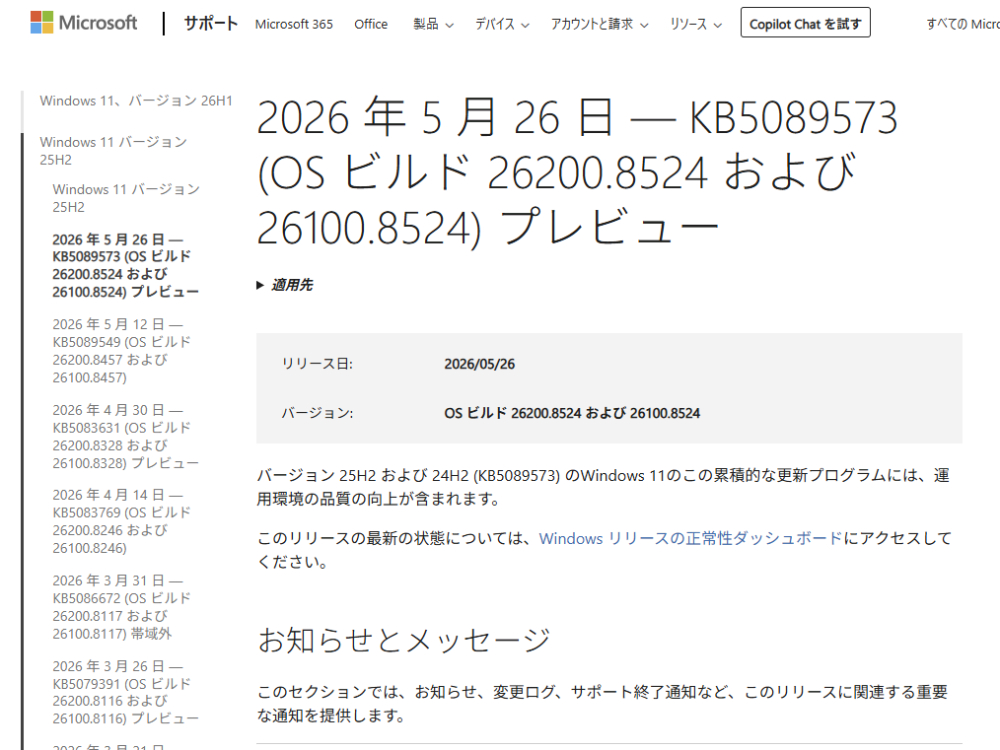
Task: Click release date value 2026/05/26
Action: pos(480,364)
